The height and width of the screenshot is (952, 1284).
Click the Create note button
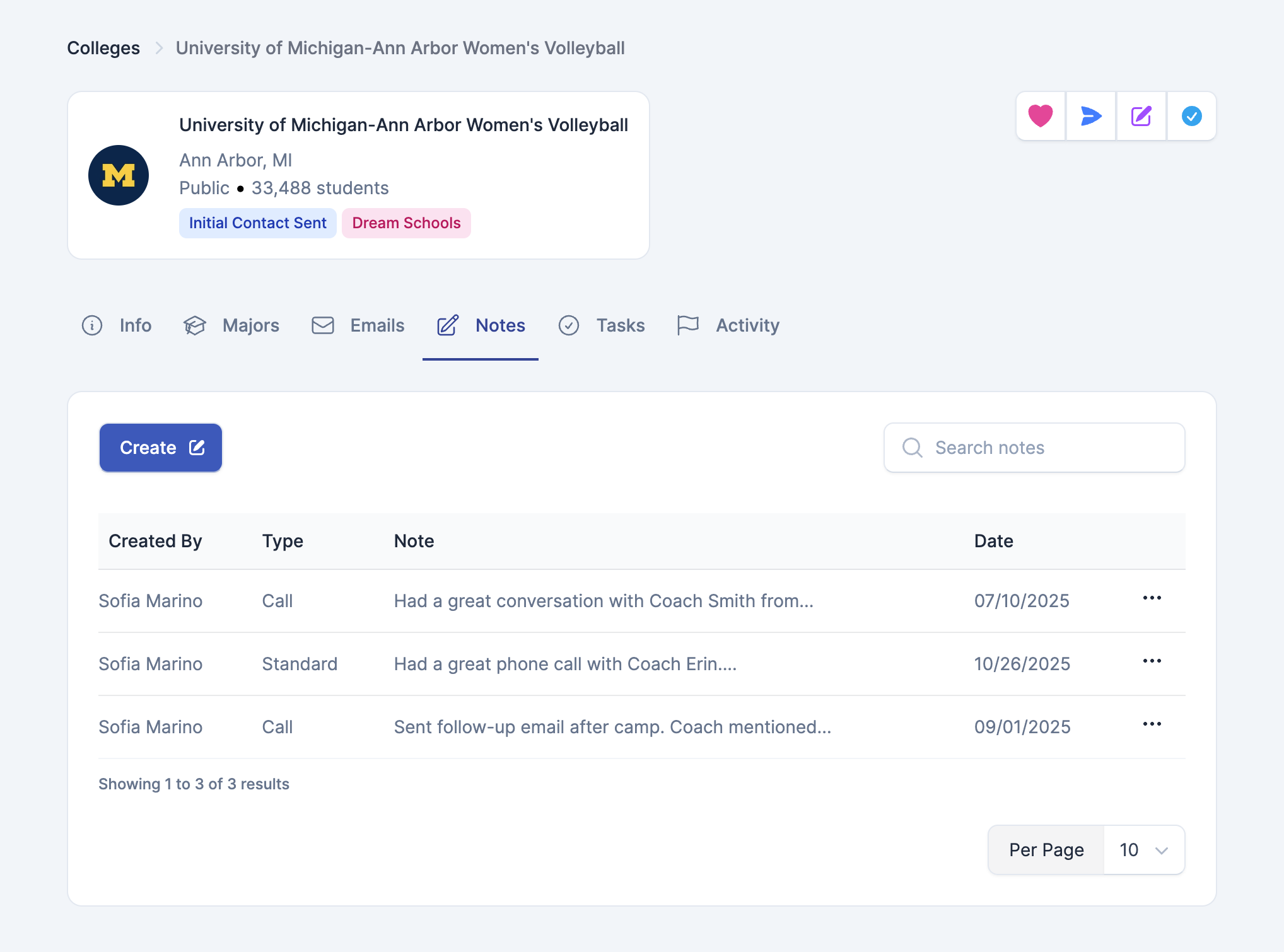(x=161, y=448)
